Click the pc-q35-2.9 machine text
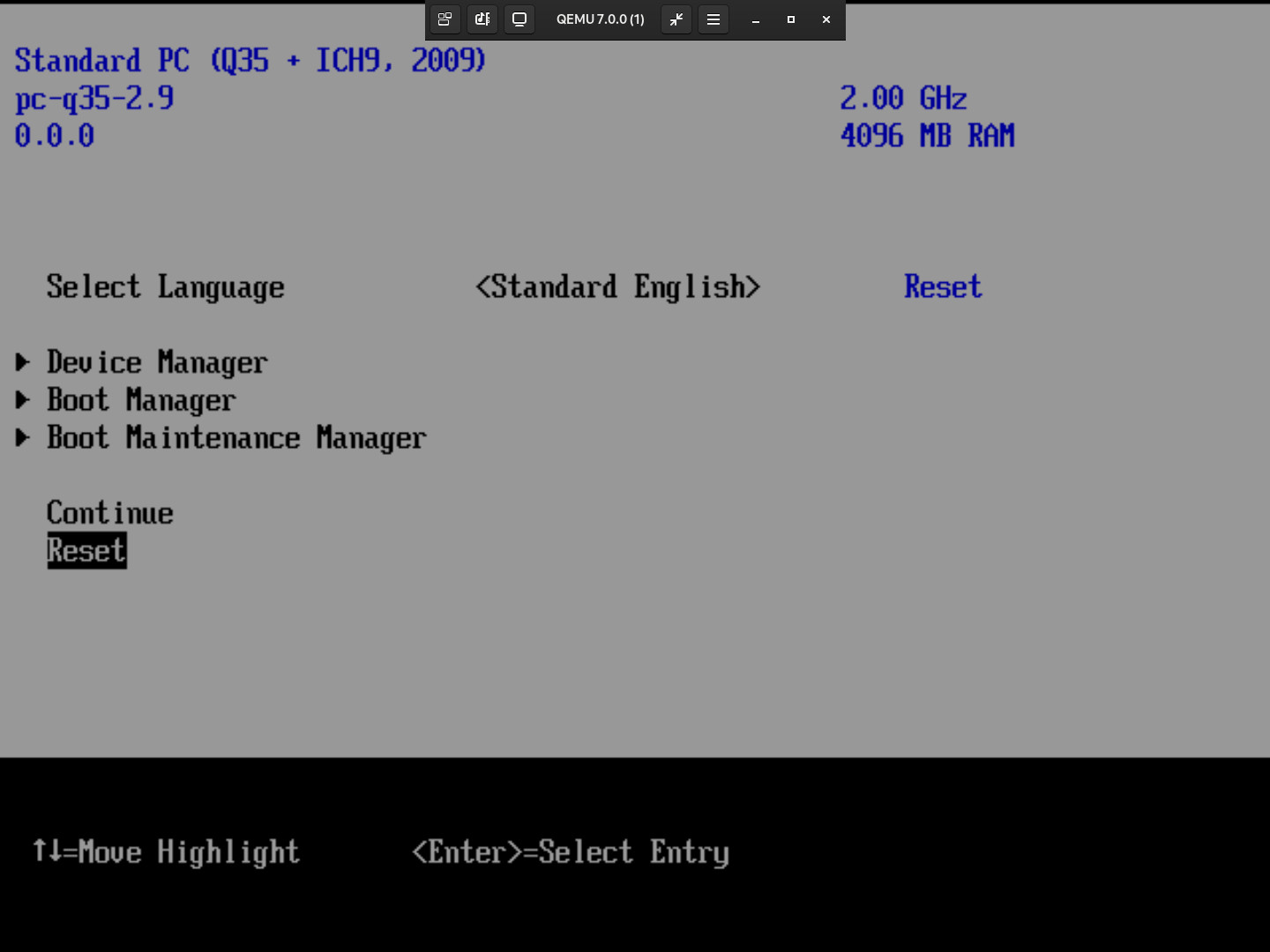 tap(94, 99)
